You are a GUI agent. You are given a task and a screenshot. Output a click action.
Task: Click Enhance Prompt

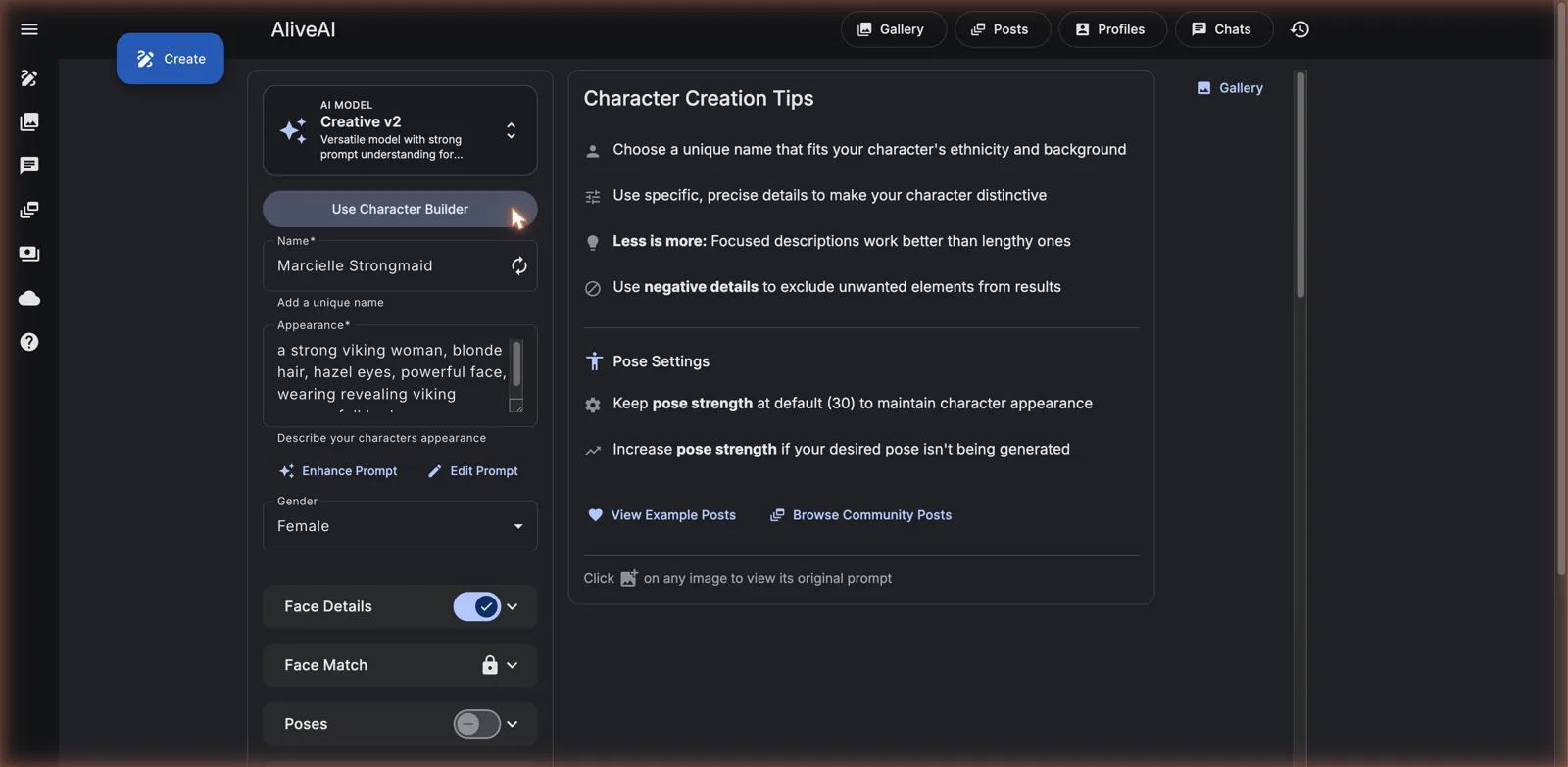click(338, 471)
